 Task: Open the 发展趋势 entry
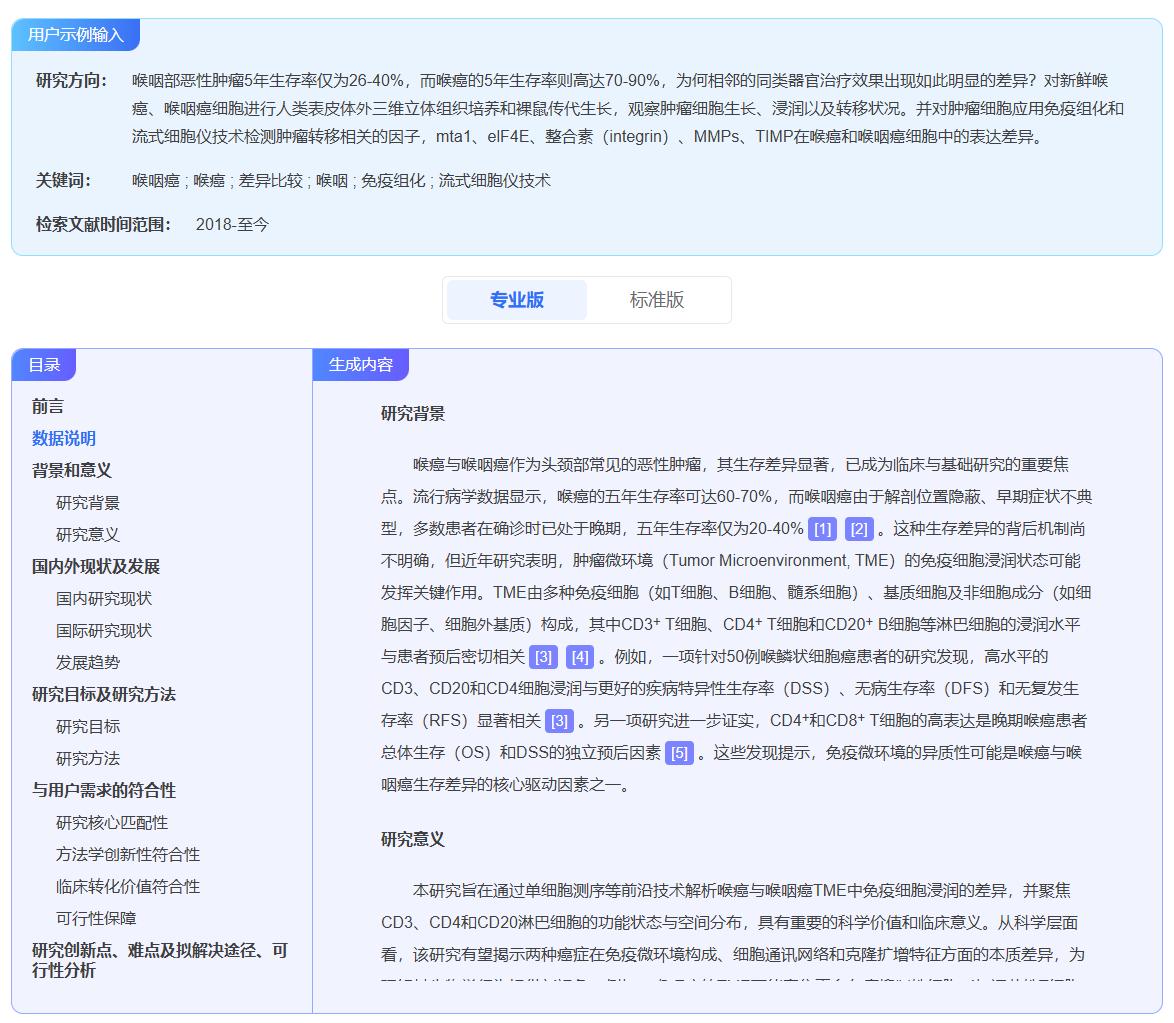[88, 662]
